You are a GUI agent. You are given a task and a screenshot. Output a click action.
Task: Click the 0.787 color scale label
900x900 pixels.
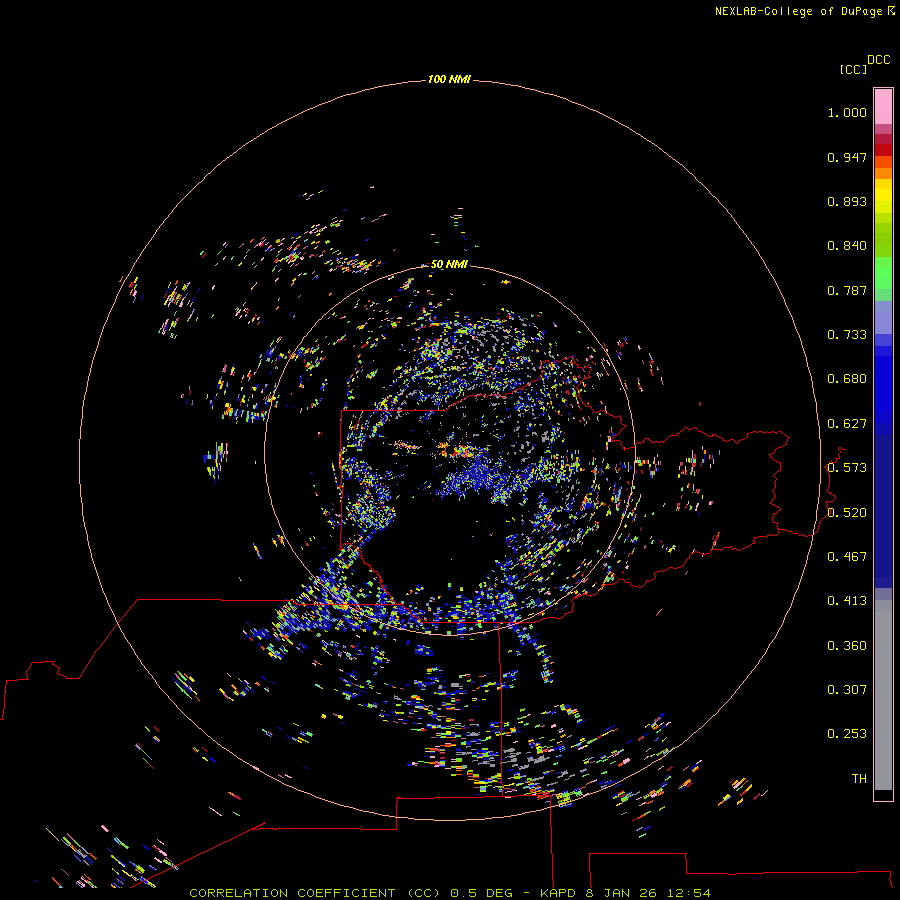pos(847,290)
